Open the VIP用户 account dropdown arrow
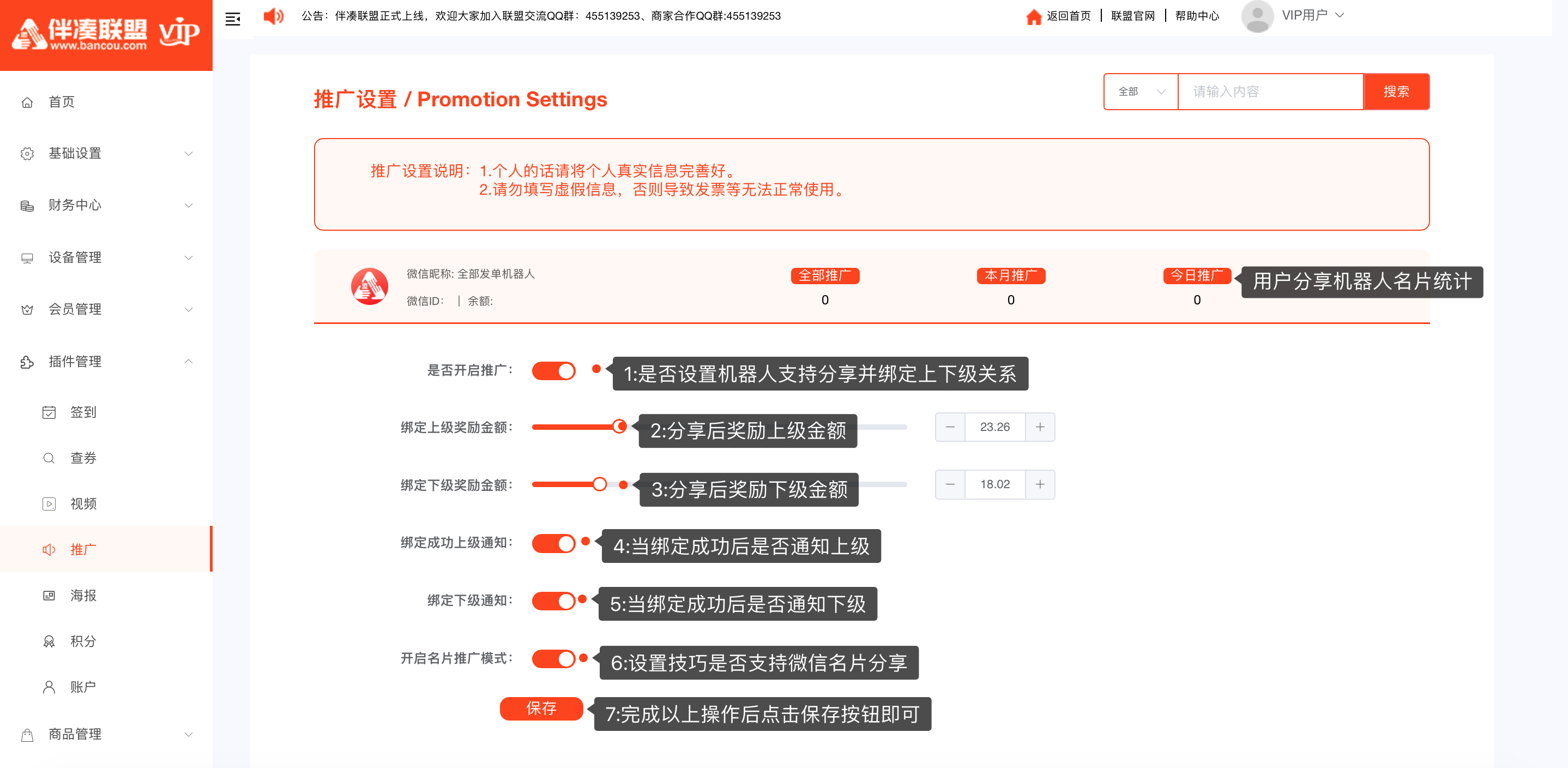The width and height of the screenshot is (1568, 768). tap(1339, 16)
